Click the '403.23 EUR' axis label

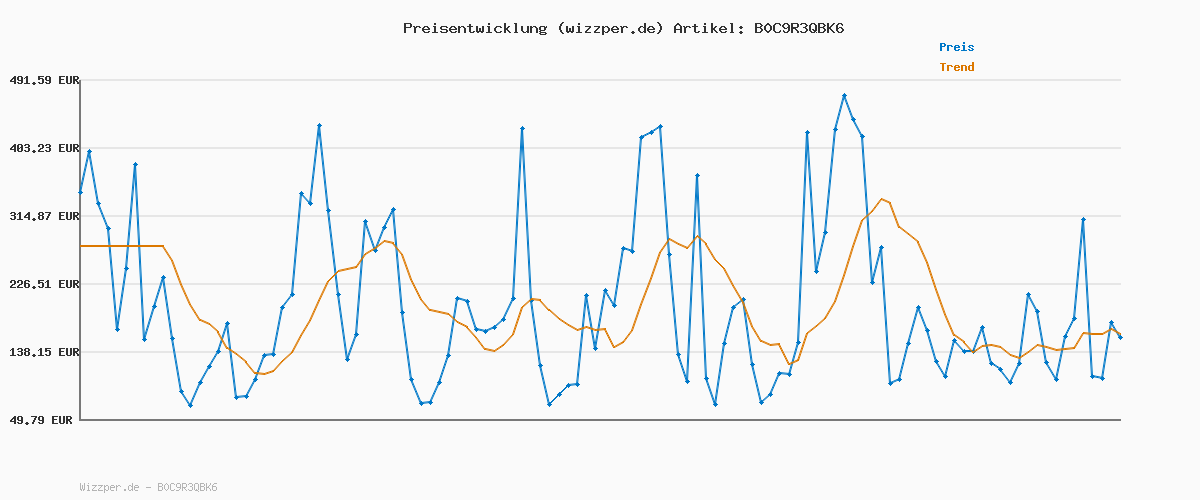(44, 148)
